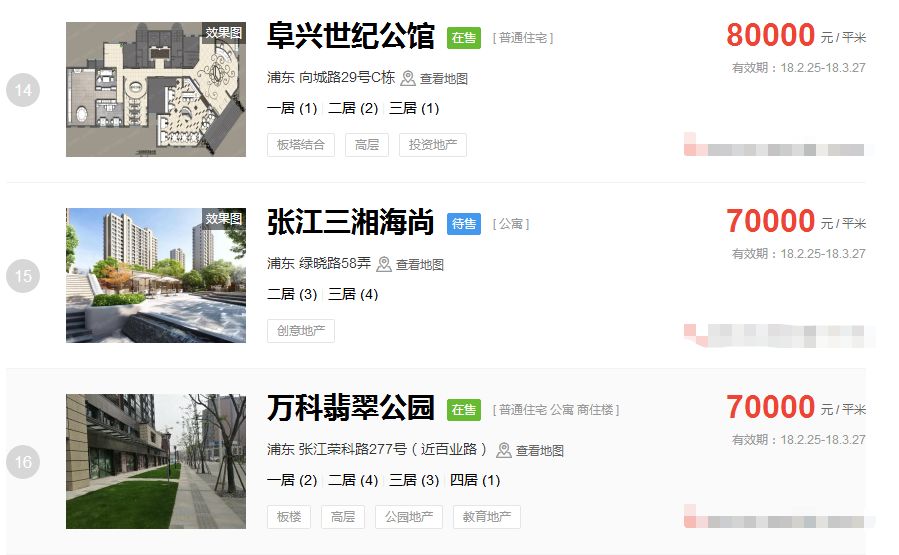Open the 阜兴世纪公馆 listing title

(x=351, y=36)
